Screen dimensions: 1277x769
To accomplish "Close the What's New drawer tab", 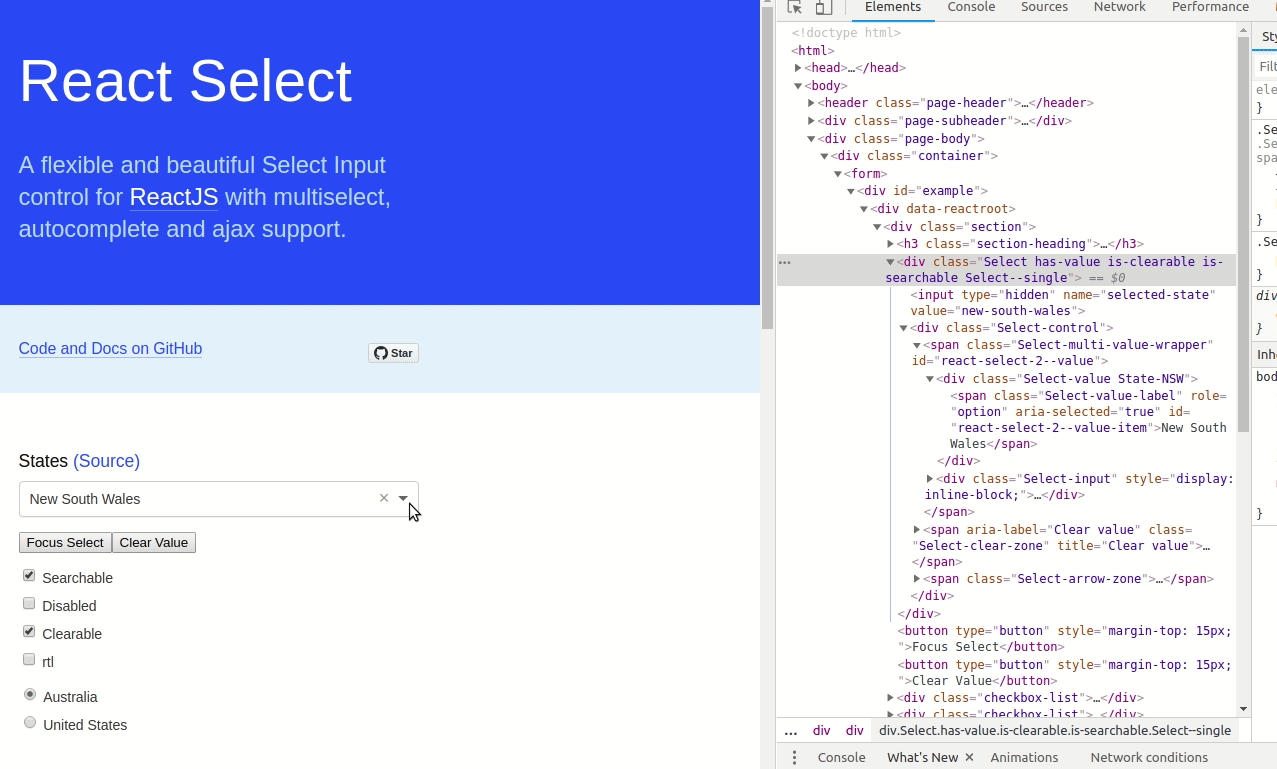I will click(969, 757).
